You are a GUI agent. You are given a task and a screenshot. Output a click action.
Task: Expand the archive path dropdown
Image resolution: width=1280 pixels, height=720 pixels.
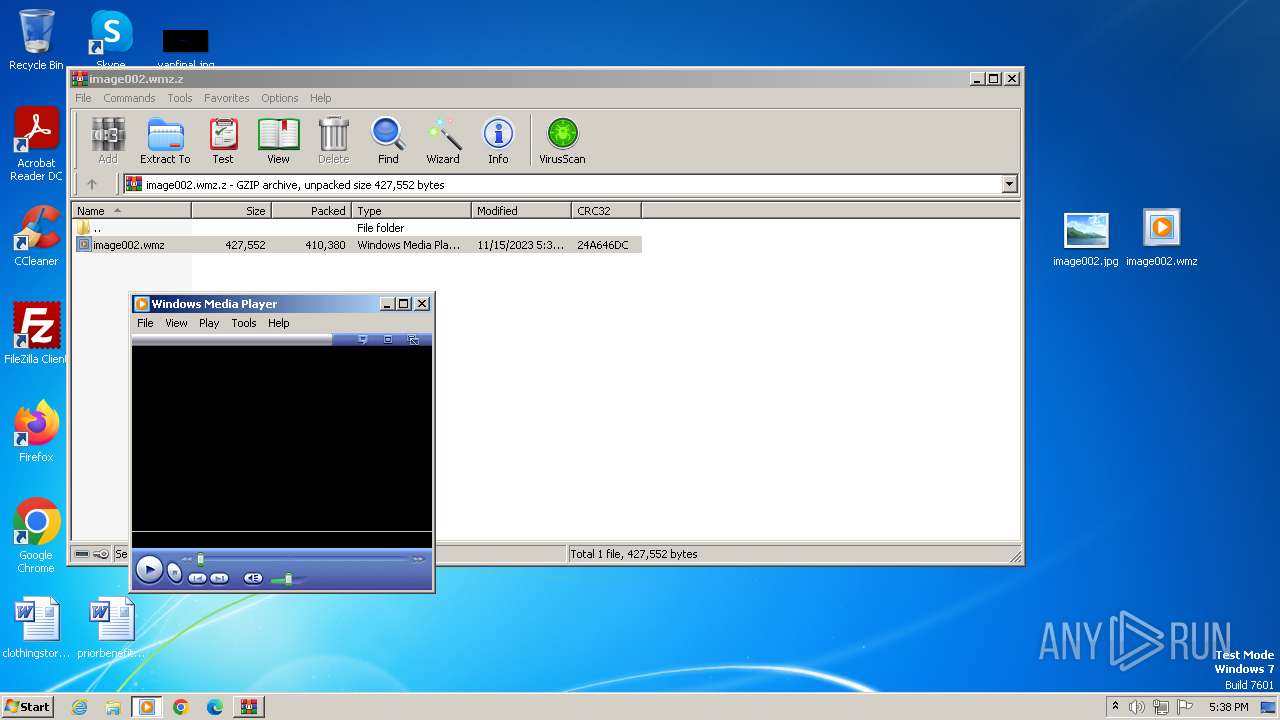point(1009,184)
